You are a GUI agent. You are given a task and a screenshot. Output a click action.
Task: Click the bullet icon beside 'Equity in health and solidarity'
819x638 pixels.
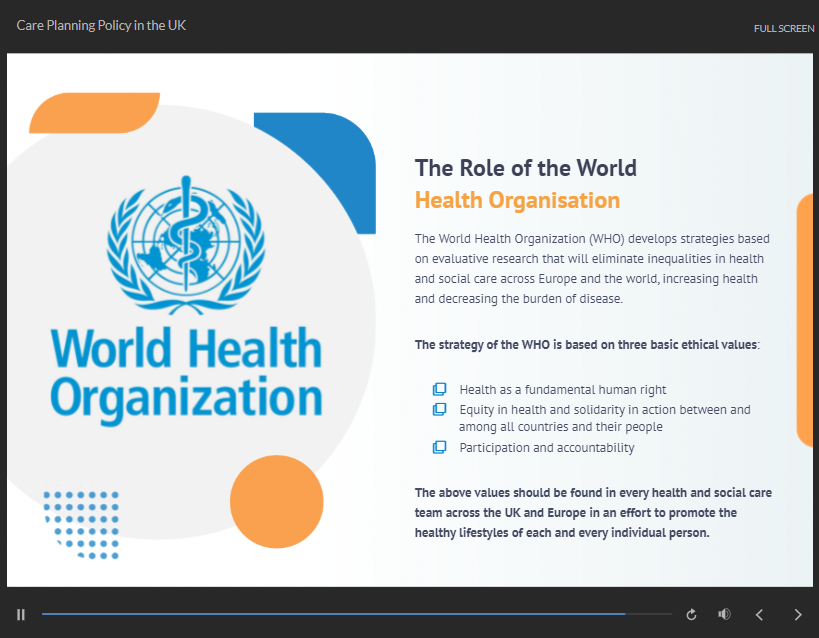click(x=439, y=409)
